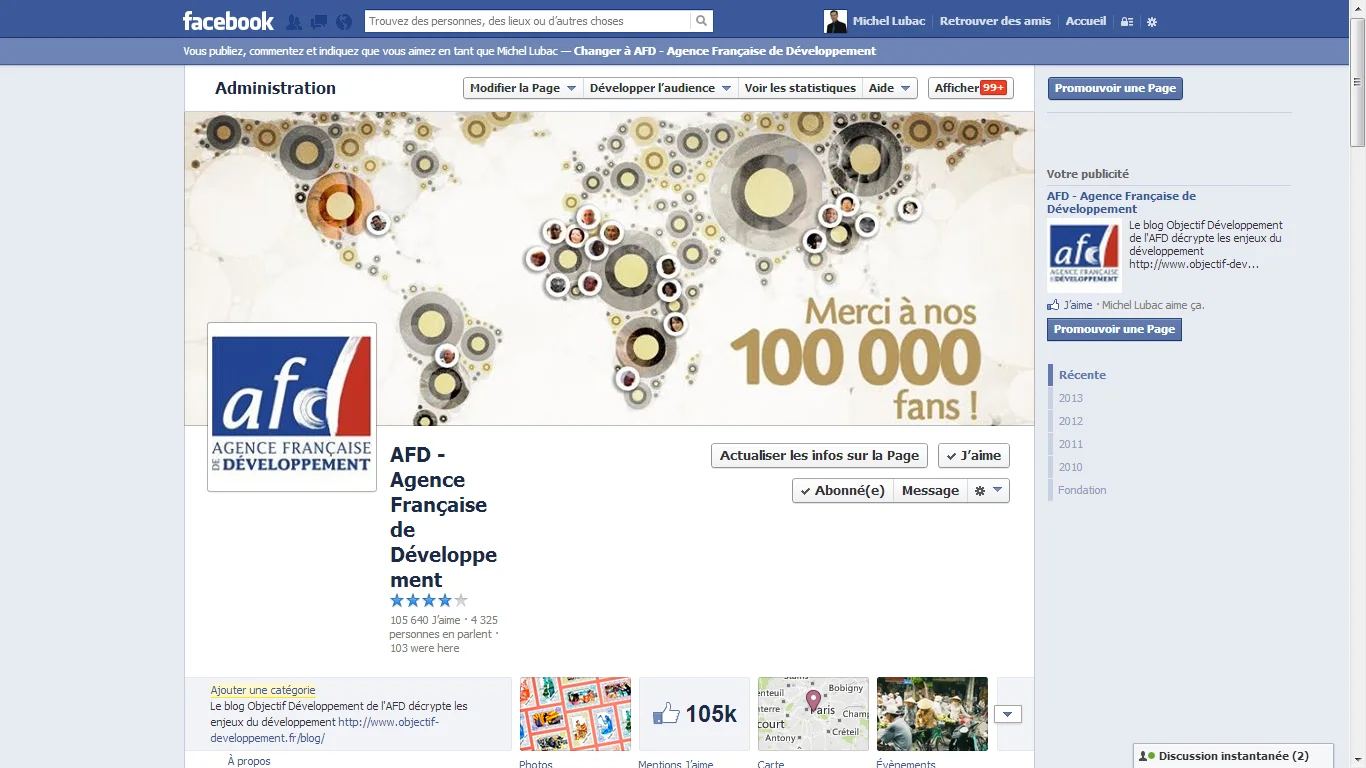Click Michel Lubac name link
The image size is (1366, 768).
click(889, 21)
